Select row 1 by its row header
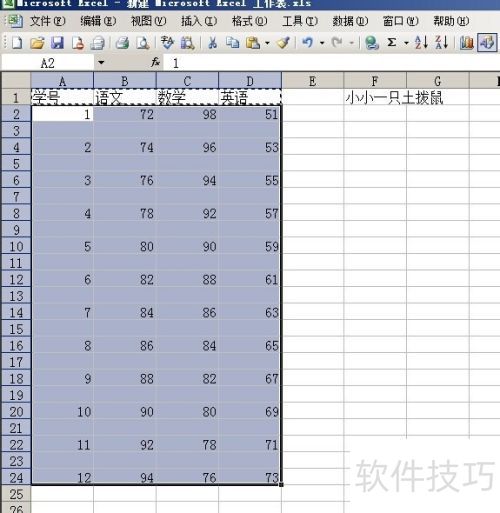The width and height of the screenshot is (500, 513). point(16,97)
